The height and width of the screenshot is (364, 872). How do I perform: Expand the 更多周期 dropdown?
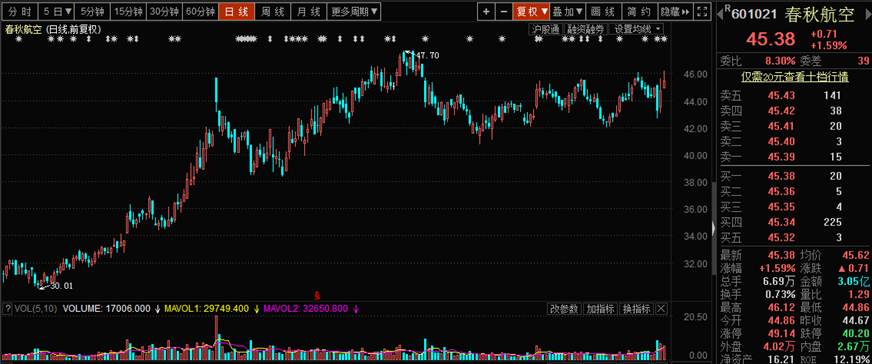[354, 11]
